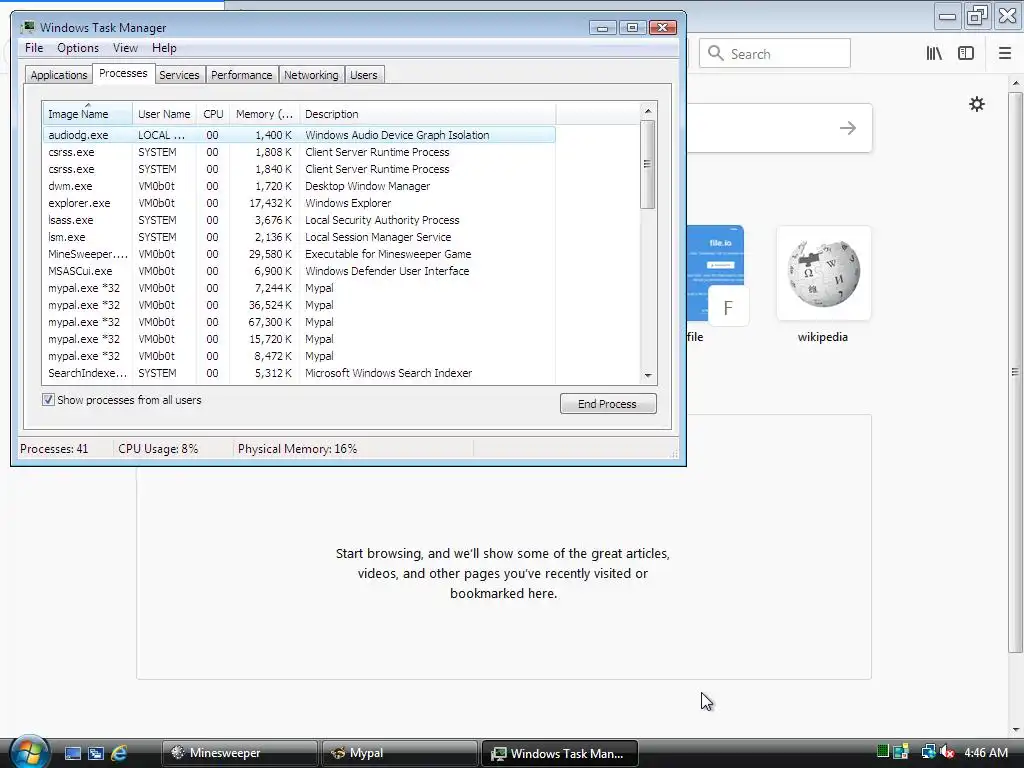The image size is (1024, 768).
Task: Click taskbar clock 4:46 AM
Action: [x=986, y=752]
